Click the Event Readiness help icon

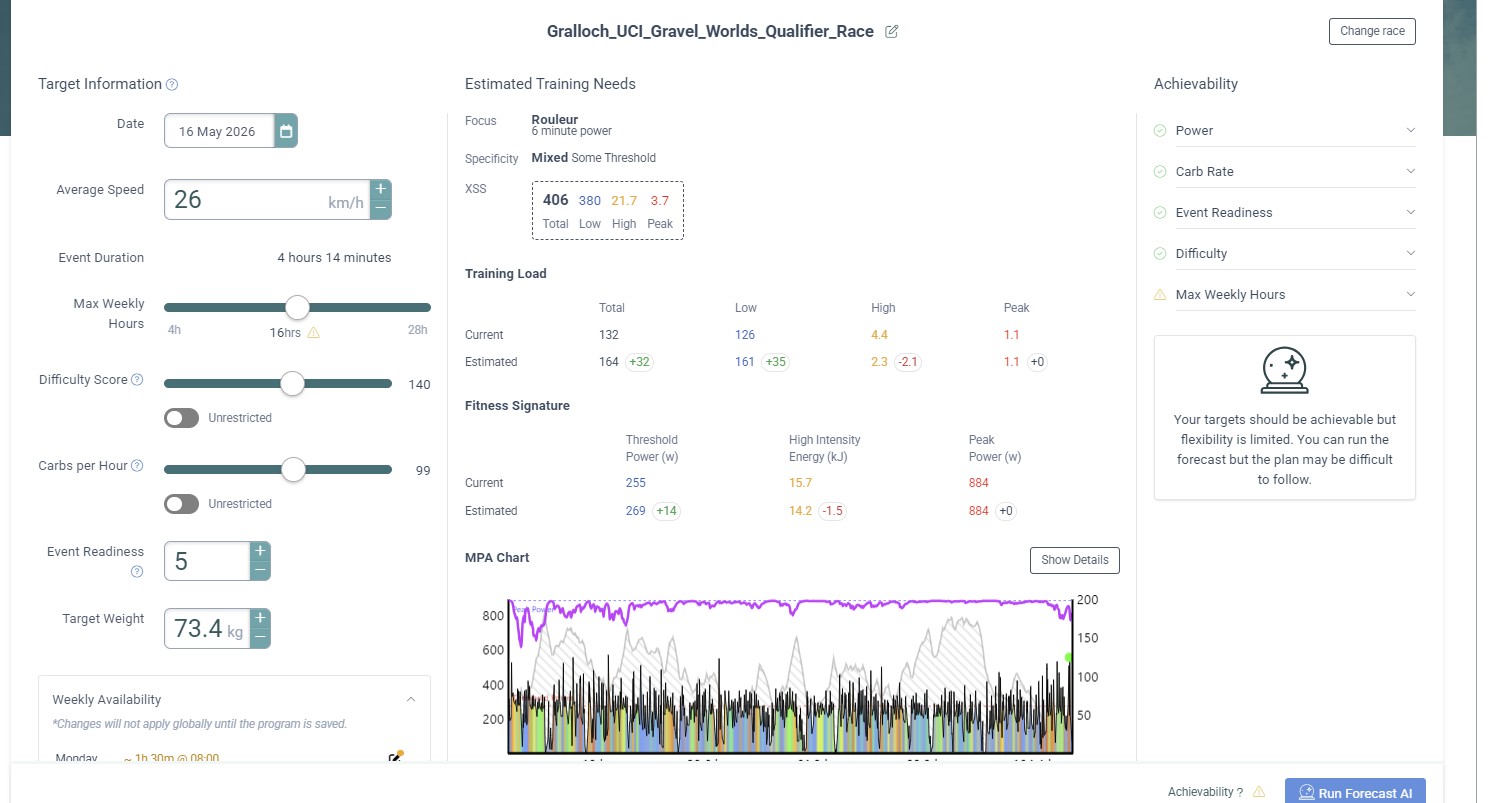click(137, 572)
